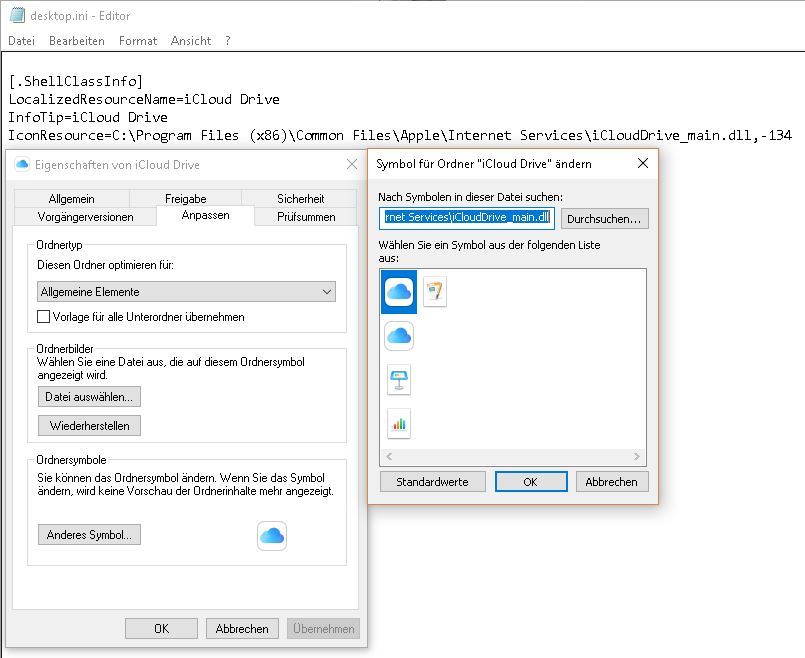The image size is (805, 658).
Task: Click the [.ShellClassInfo] line in Editor
Action: click(x=76, y=81)
